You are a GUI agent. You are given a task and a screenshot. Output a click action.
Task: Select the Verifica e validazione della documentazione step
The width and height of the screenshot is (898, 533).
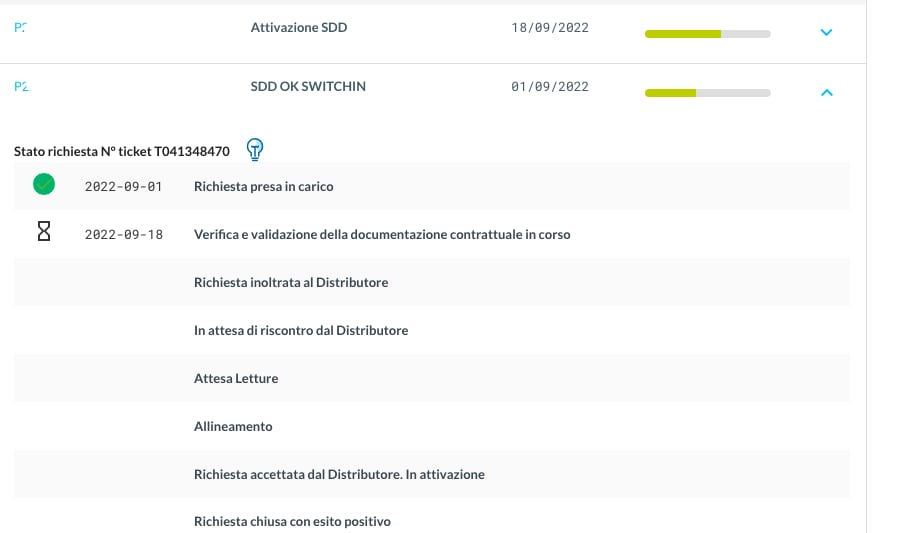(x=382, y=235)
